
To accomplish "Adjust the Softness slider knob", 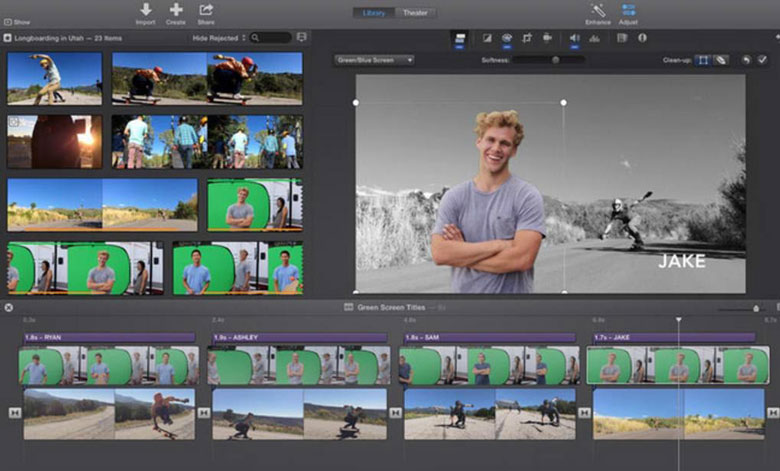I will [555, 60].
